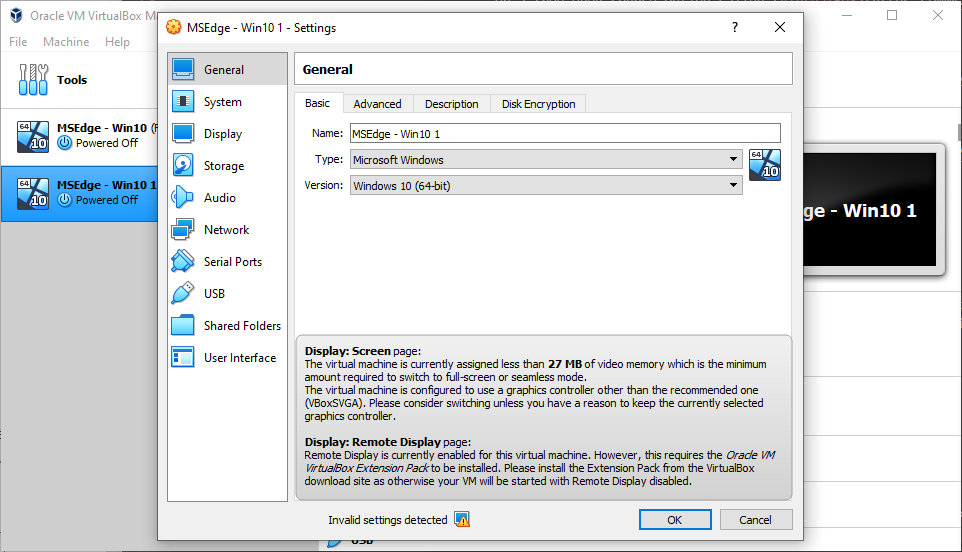This screenshot has width=962, height=552.
Task: Click the MSEdge - Win10 1 VM icon in the list
Action: 33,193
